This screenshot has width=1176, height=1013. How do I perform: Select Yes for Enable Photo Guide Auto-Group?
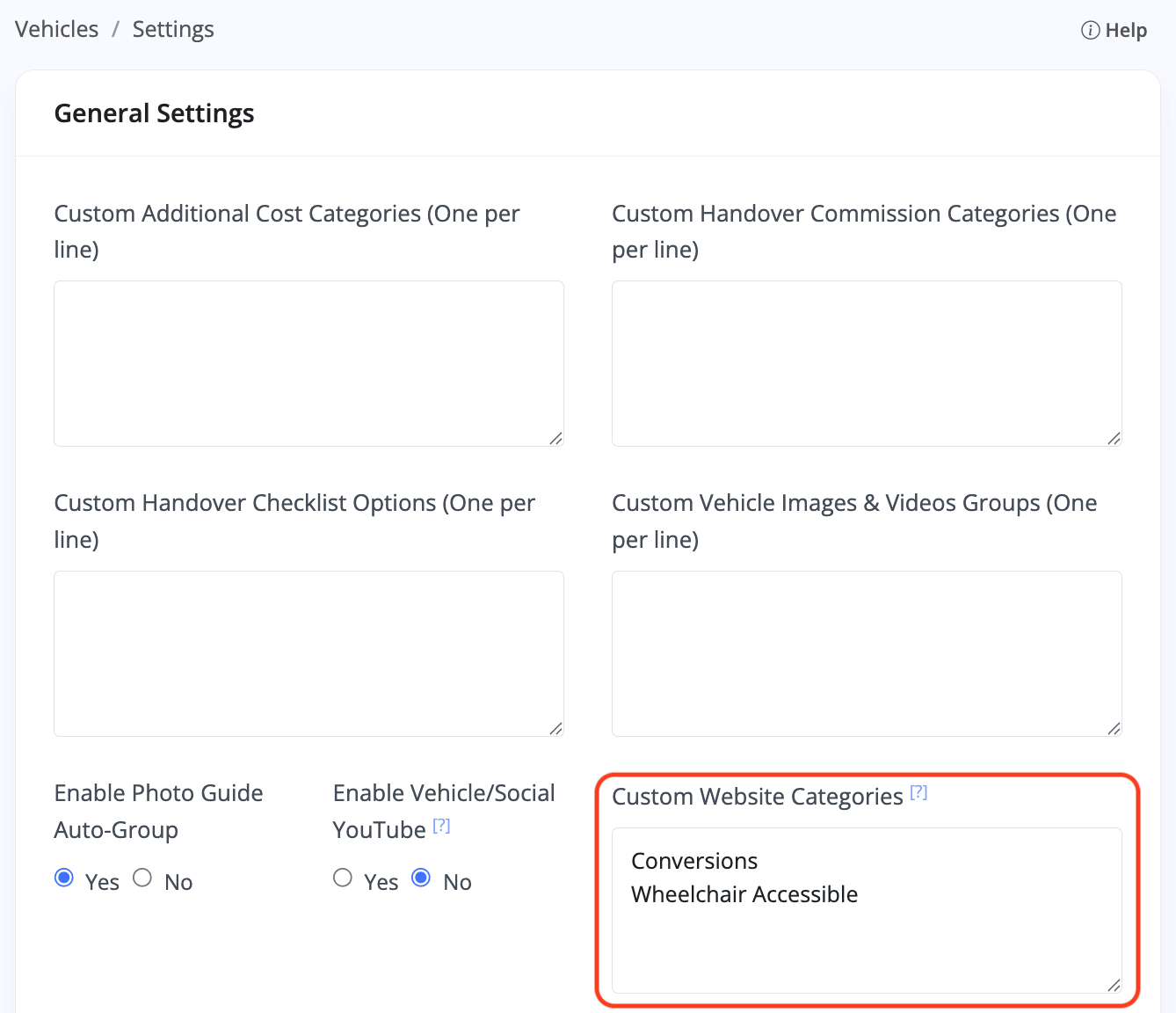coord(64,878)
